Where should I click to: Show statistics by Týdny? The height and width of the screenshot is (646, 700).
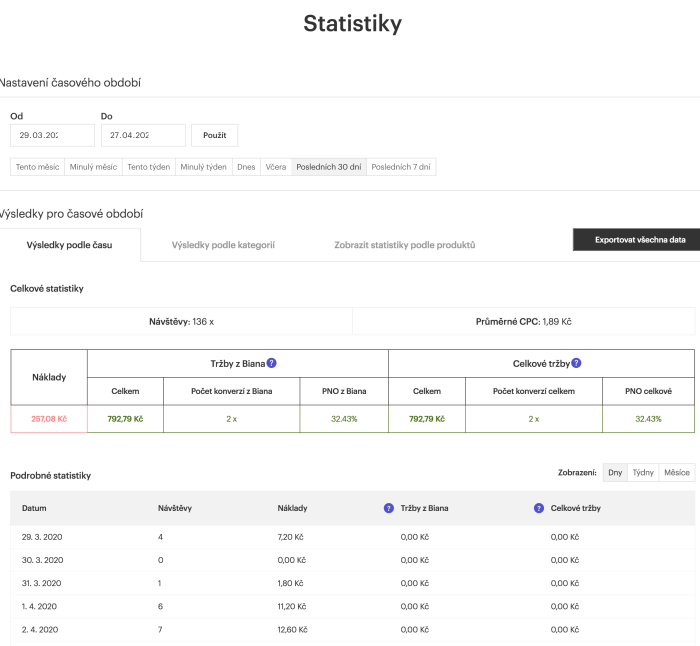[643, 472]
